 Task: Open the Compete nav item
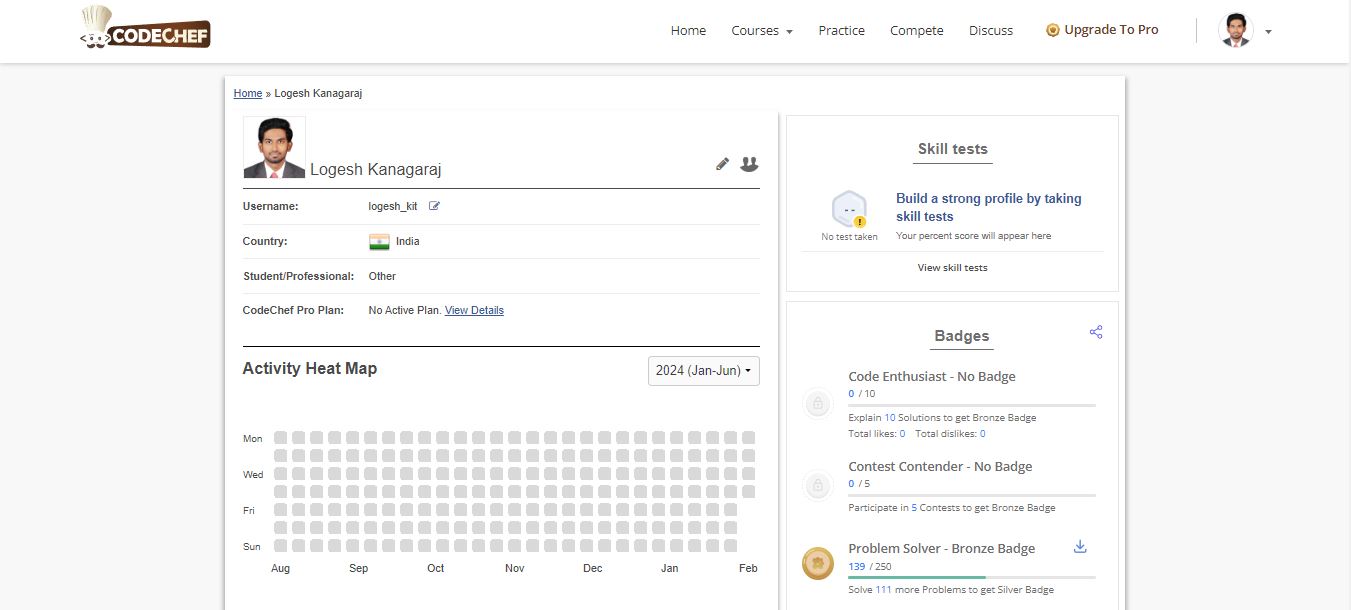tap(917, 31)
